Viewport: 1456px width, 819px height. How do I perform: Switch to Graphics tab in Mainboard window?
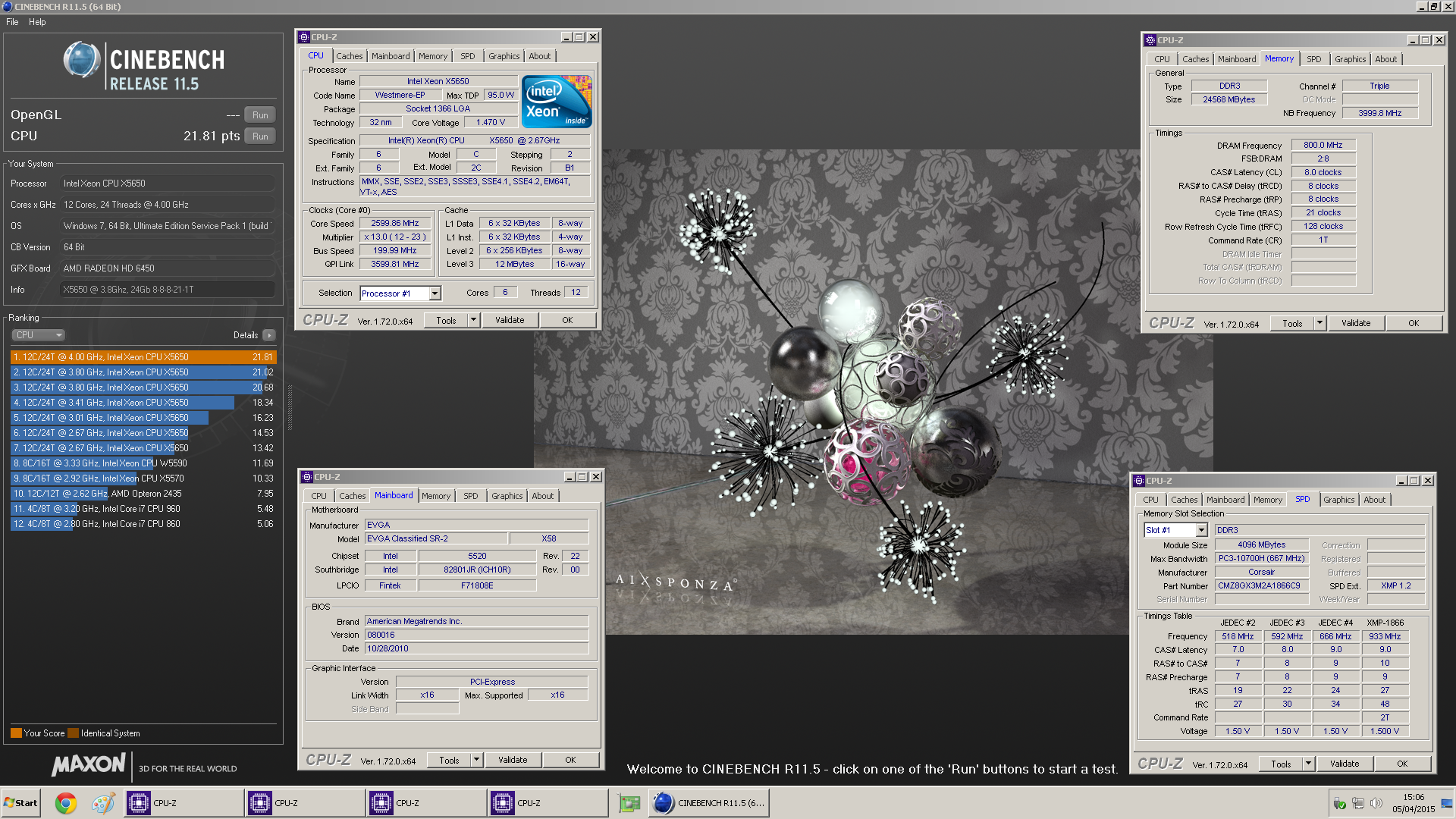click(x=507, y=496)
